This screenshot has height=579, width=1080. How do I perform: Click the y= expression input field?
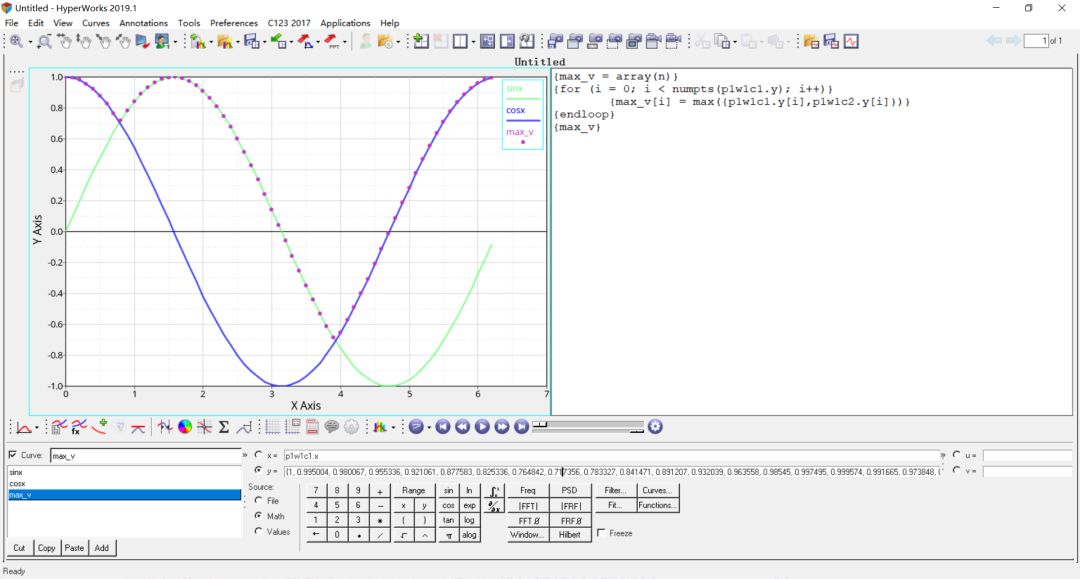click(612, 472)
